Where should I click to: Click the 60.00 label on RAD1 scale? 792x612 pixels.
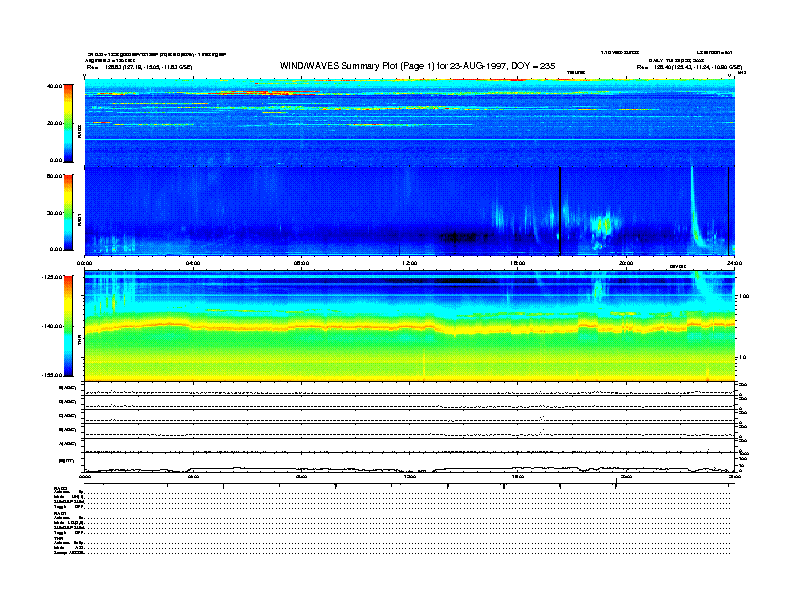click(54, 176)
